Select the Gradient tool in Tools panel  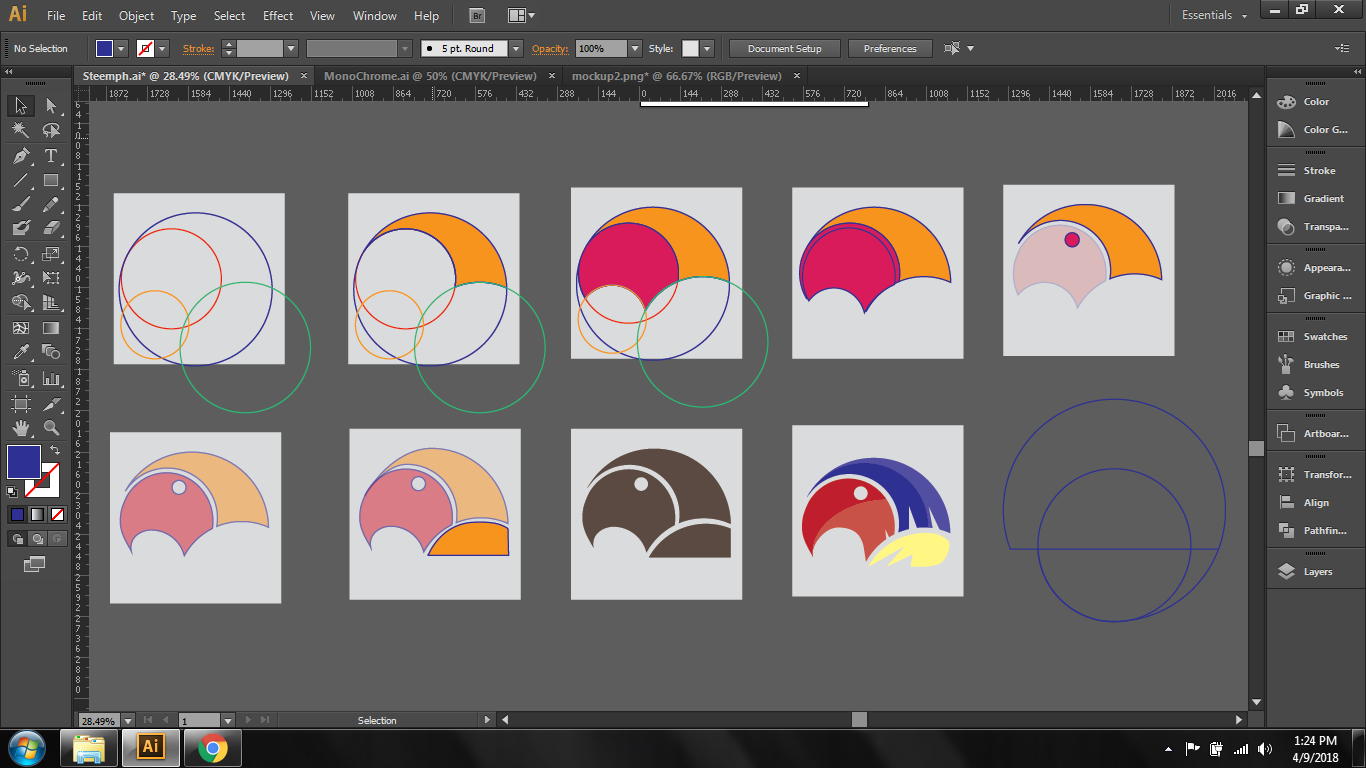tap(51, 327)
